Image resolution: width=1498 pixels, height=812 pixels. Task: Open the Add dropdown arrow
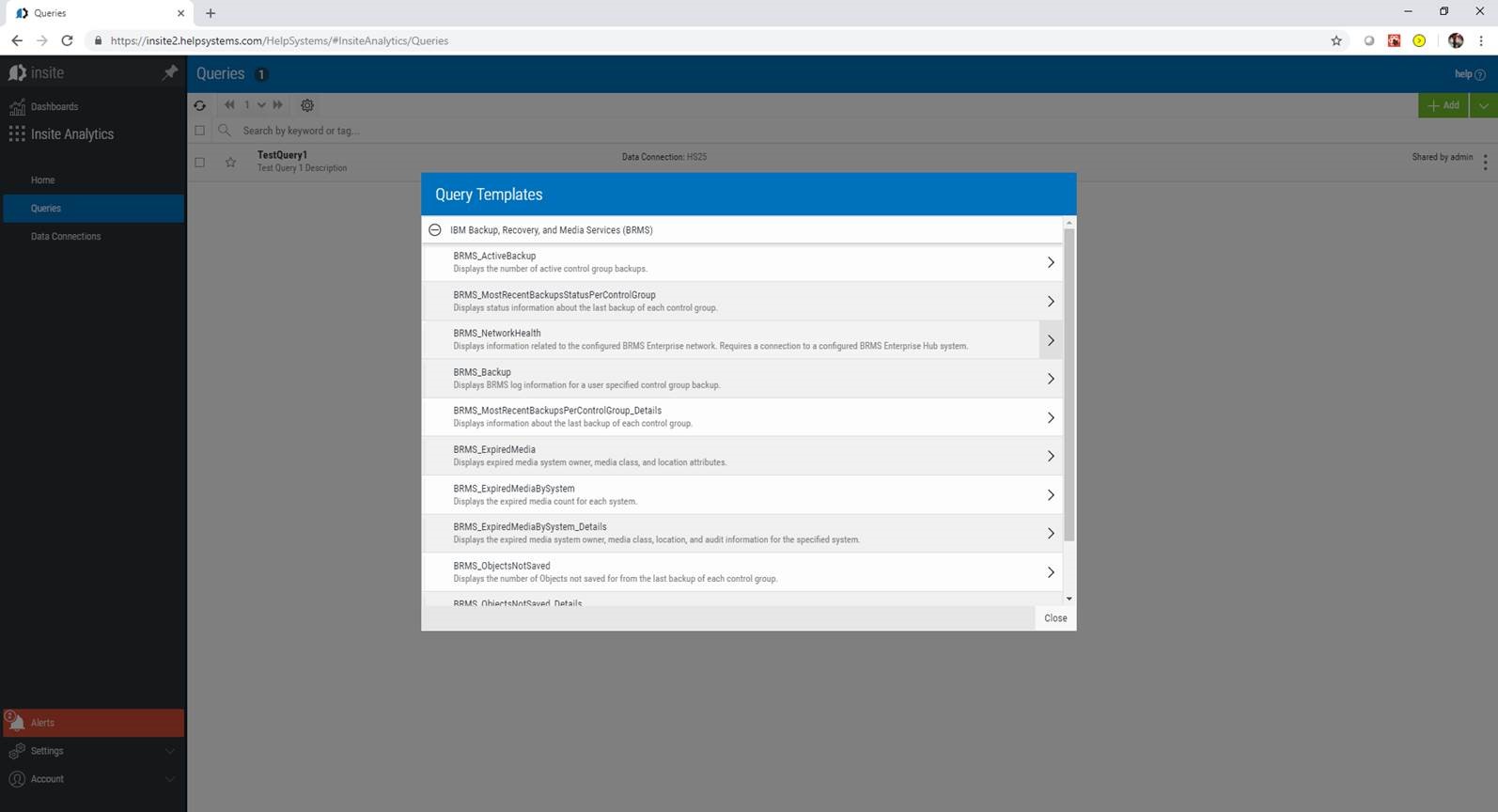[x=1484, y=105]
